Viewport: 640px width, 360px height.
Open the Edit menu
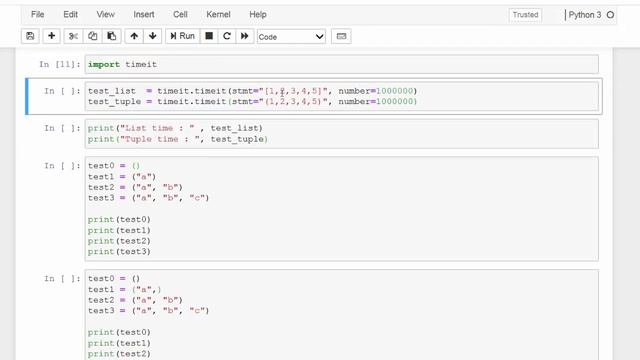[70, 15]
